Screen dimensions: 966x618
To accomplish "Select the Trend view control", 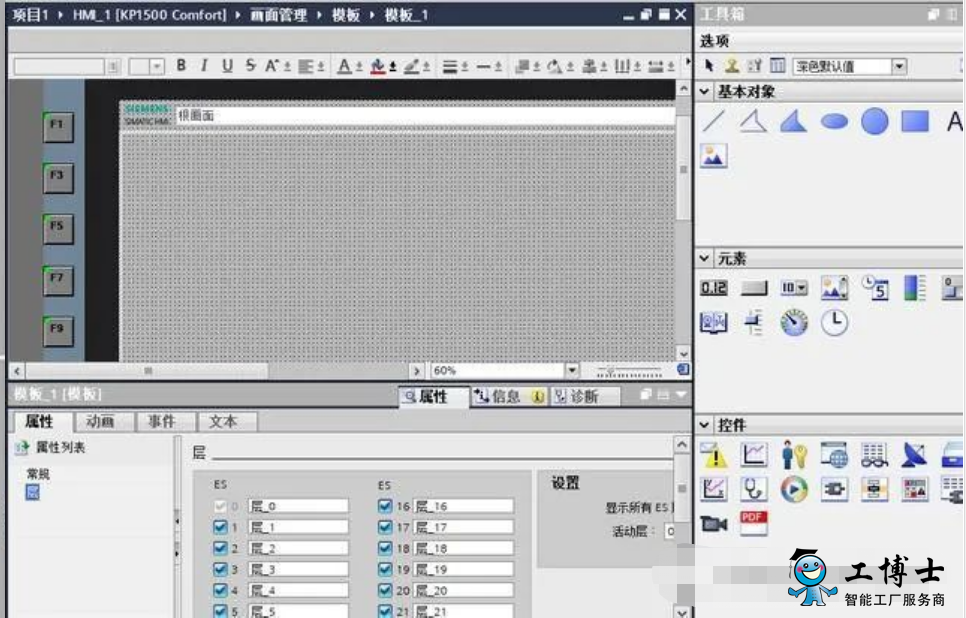I will (x=753, y=455).
